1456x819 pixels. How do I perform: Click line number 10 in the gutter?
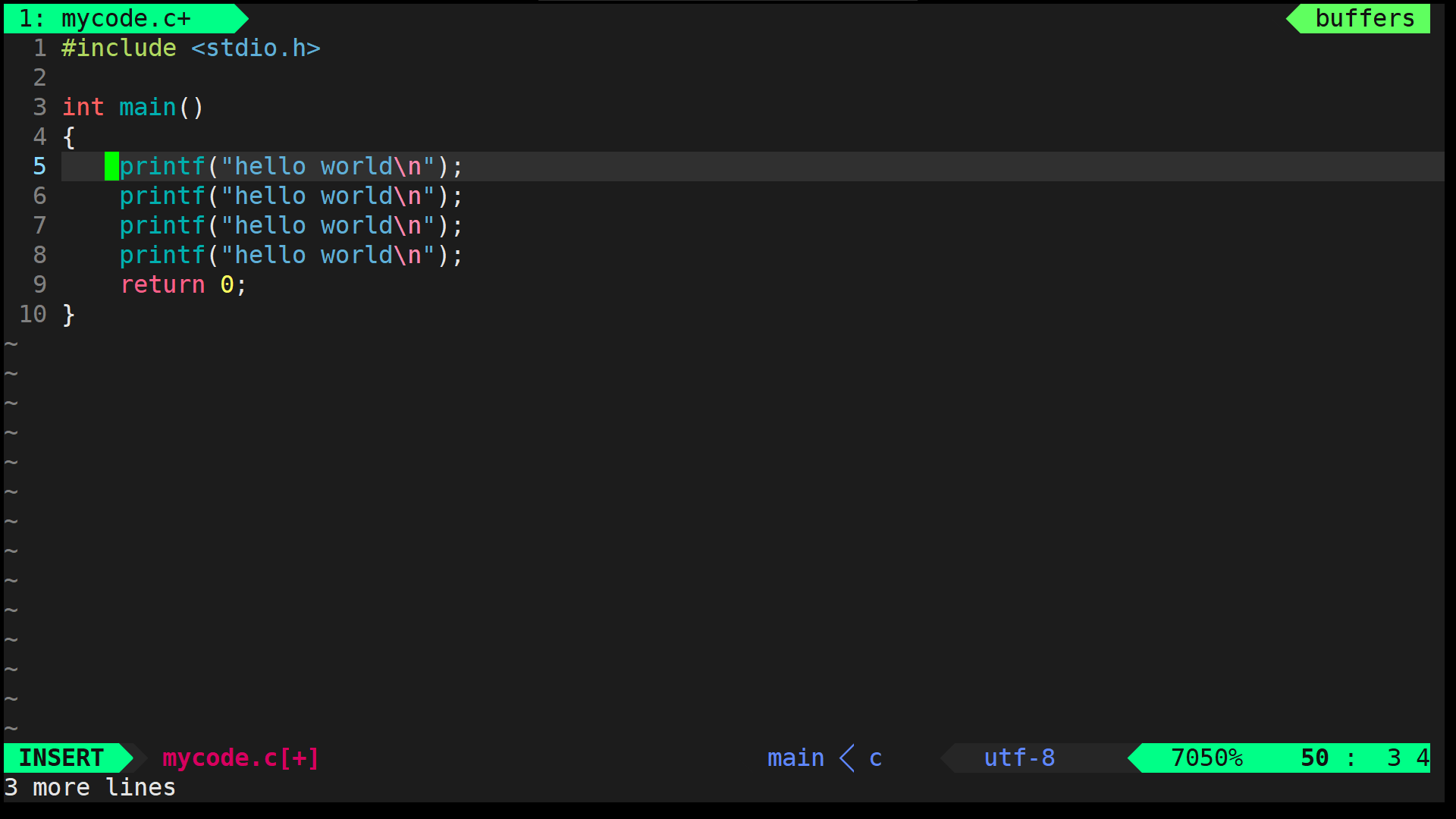33,314
